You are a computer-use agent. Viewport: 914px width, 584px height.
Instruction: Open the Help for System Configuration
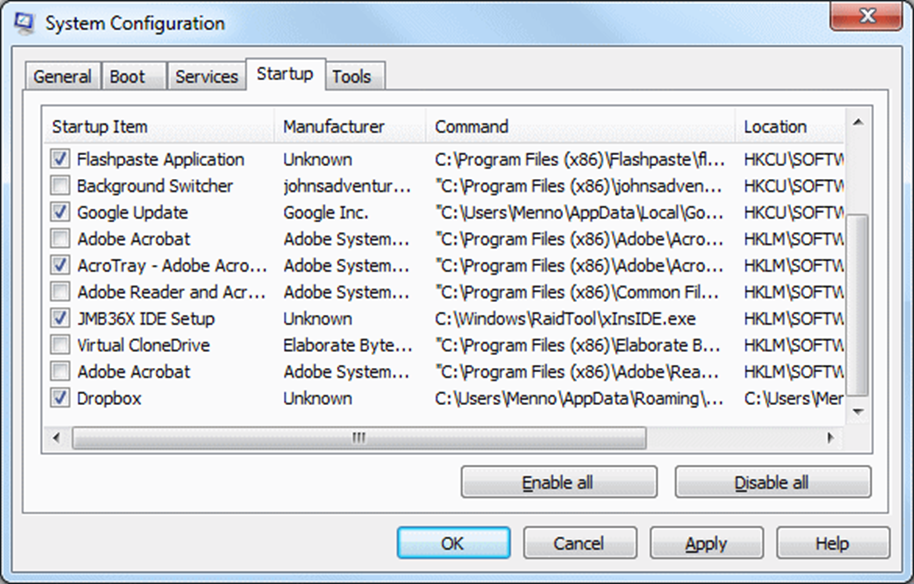832,543
